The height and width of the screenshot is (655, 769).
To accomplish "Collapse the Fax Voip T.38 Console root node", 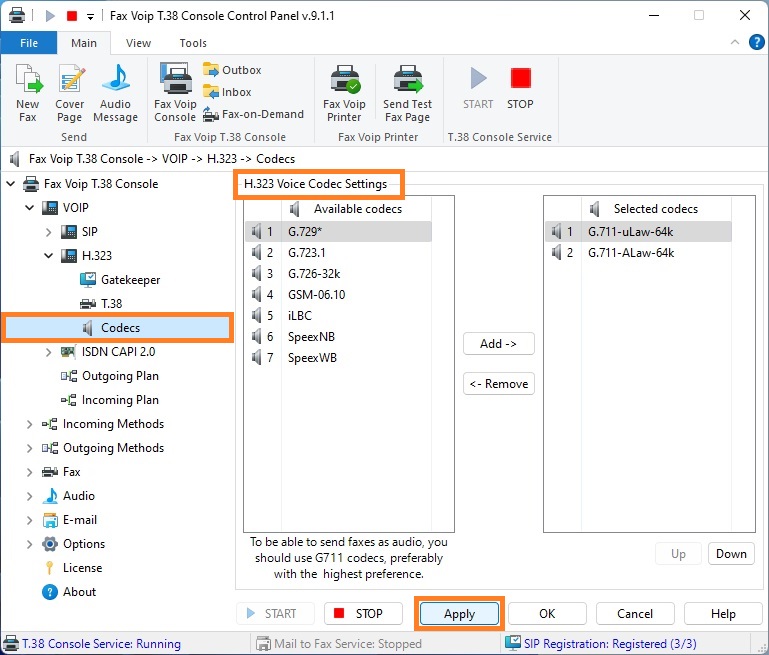I will click(x=10, y=184).
